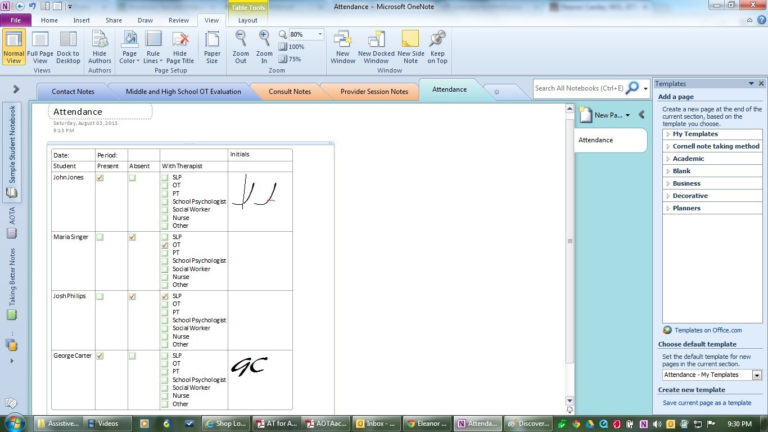Click New Page button
The image size is (768, 432).
[602, 115]
